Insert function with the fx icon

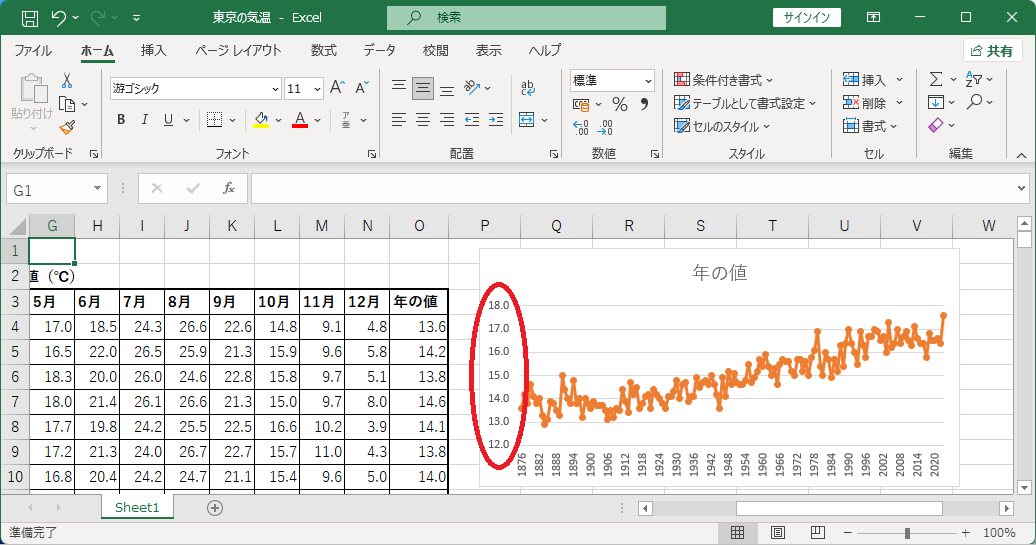229,189
